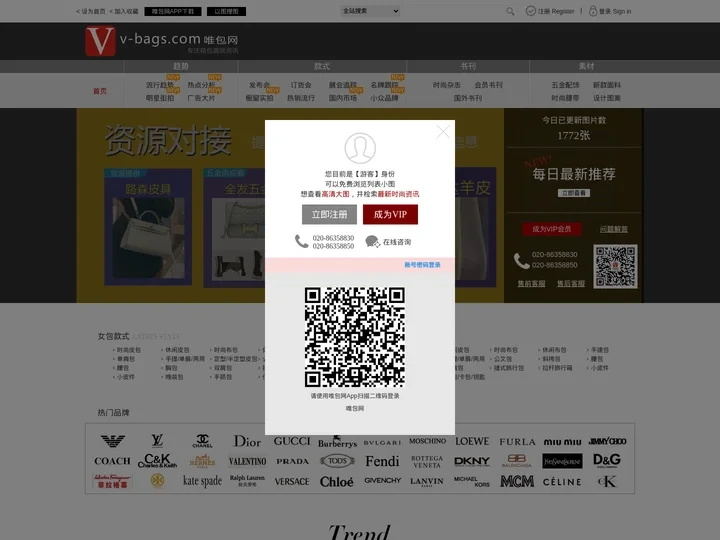Open the 全站搜索 search scope dropdown
The height and width of the screenshot is (540, 720).
tap(370, 11)
